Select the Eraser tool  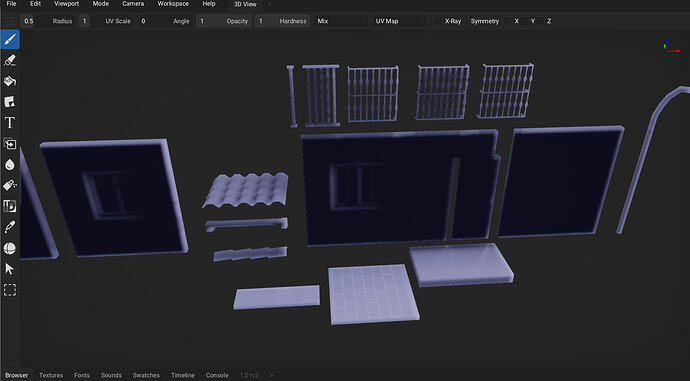pos(10,60)
